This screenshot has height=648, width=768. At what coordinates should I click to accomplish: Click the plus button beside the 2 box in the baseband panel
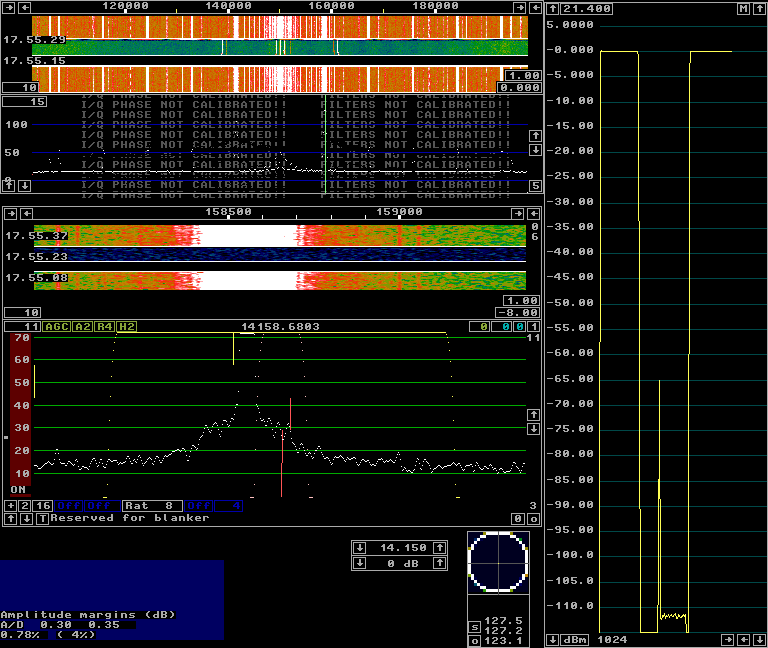coord(10,505)
